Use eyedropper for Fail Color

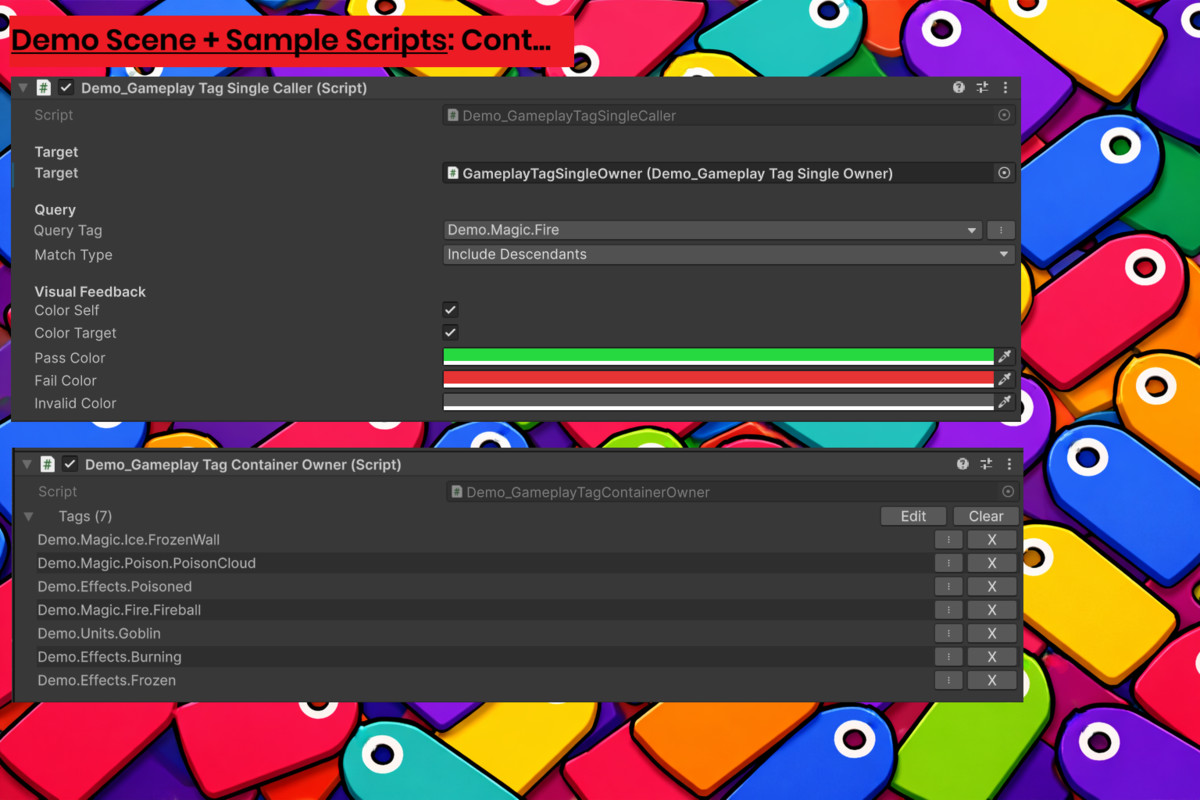pyautogui.click(x=1005, y=380)
